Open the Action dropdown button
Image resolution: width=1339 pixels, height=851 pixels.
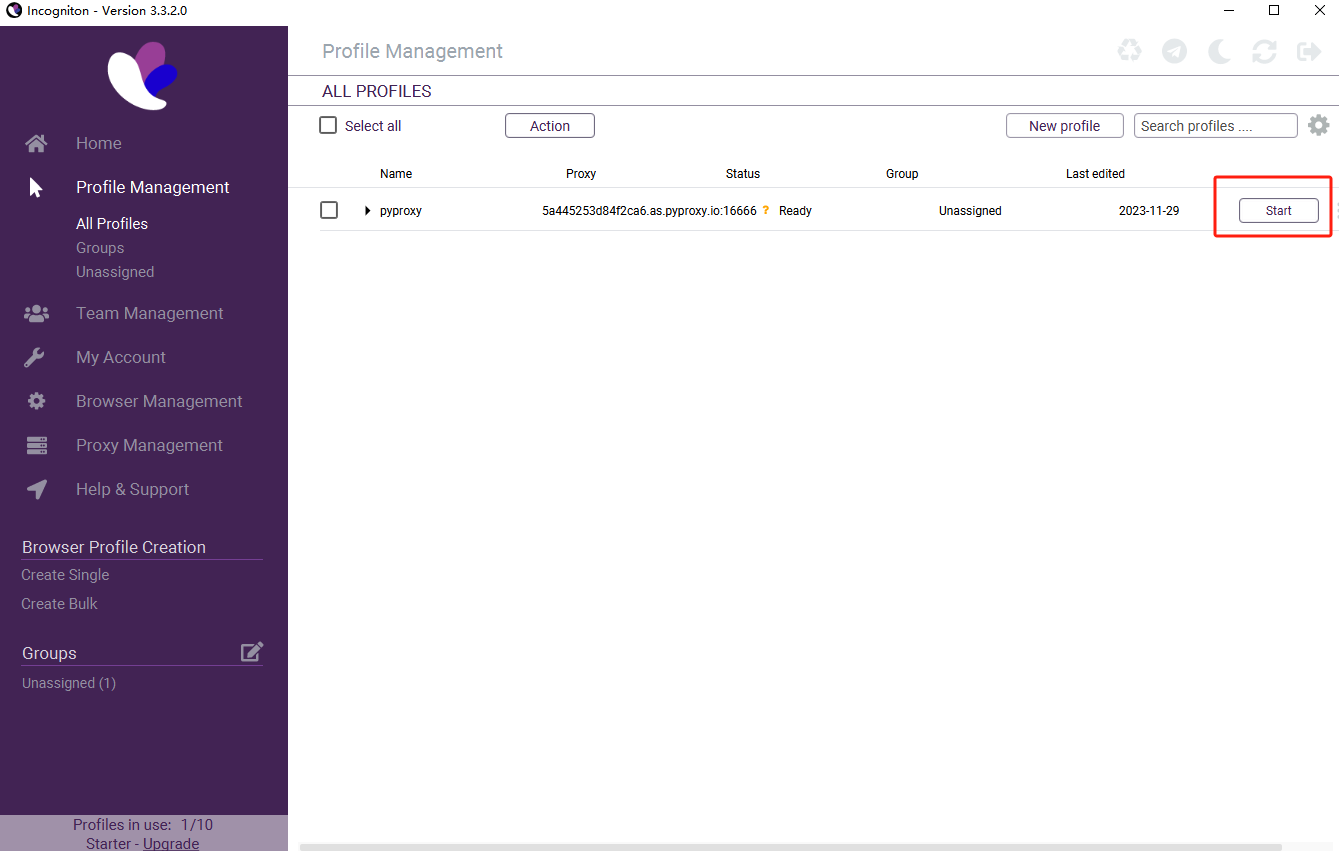tap(549, 125)
